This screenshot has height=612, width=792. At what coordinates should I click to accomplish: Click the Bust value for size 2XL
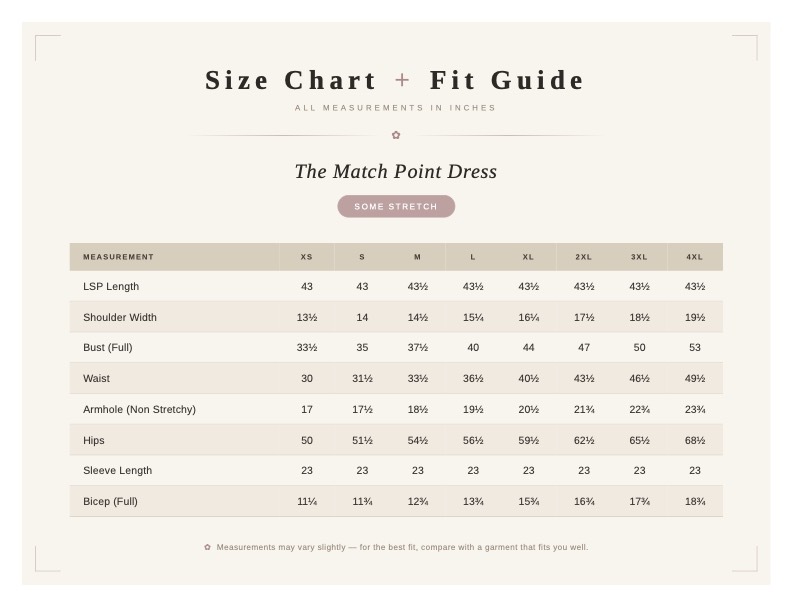point(584,347)
